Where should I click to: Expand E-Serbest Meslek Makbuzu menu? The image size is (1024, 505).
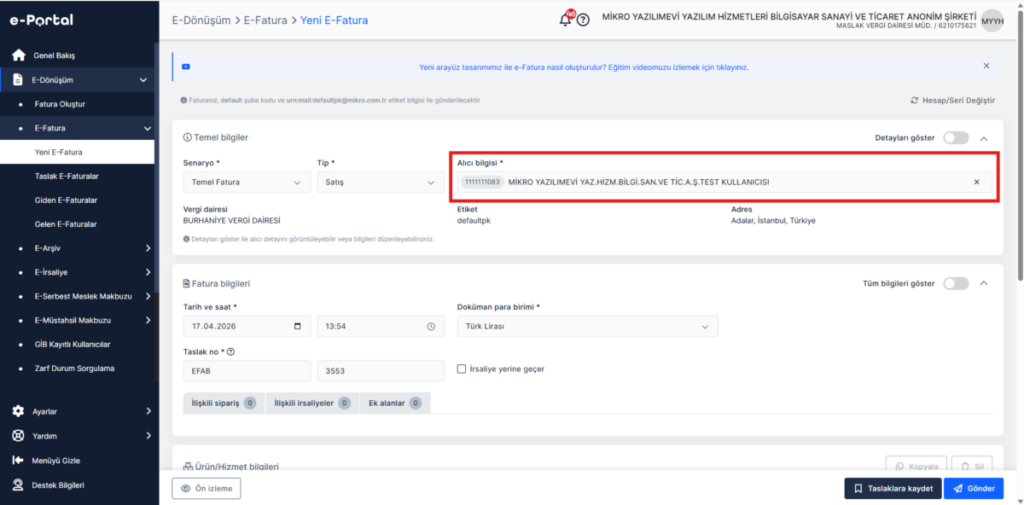(x=148, y=296)
